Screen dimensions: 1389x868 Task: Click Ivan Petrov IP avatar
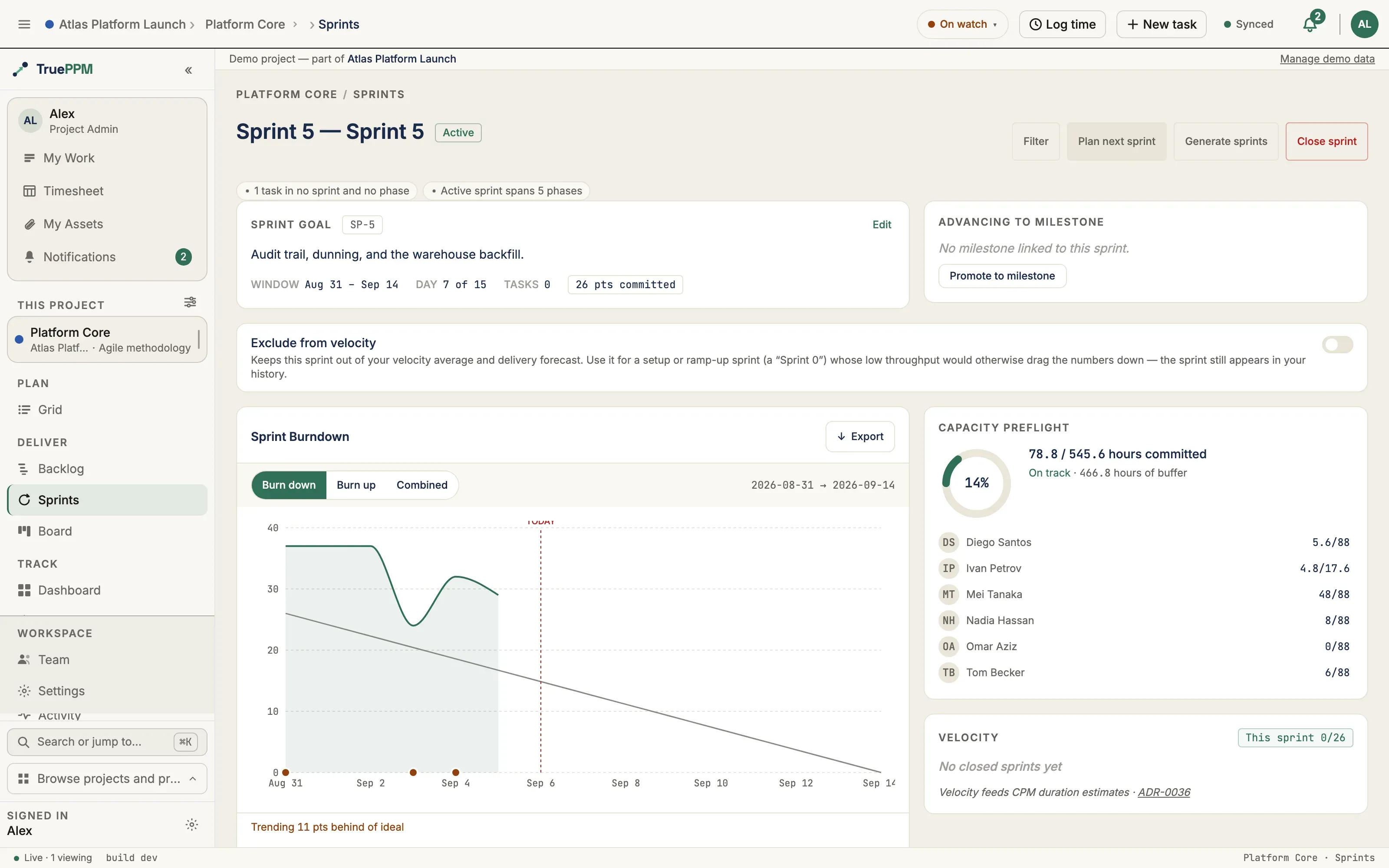(948, 569)
